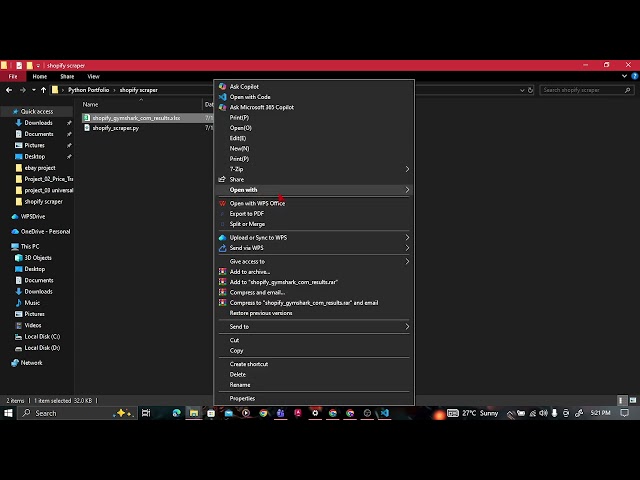Click the Network icon in the navigation pane
The height and width of the screenshot is (480, 640).
click(x=15, y=363)
